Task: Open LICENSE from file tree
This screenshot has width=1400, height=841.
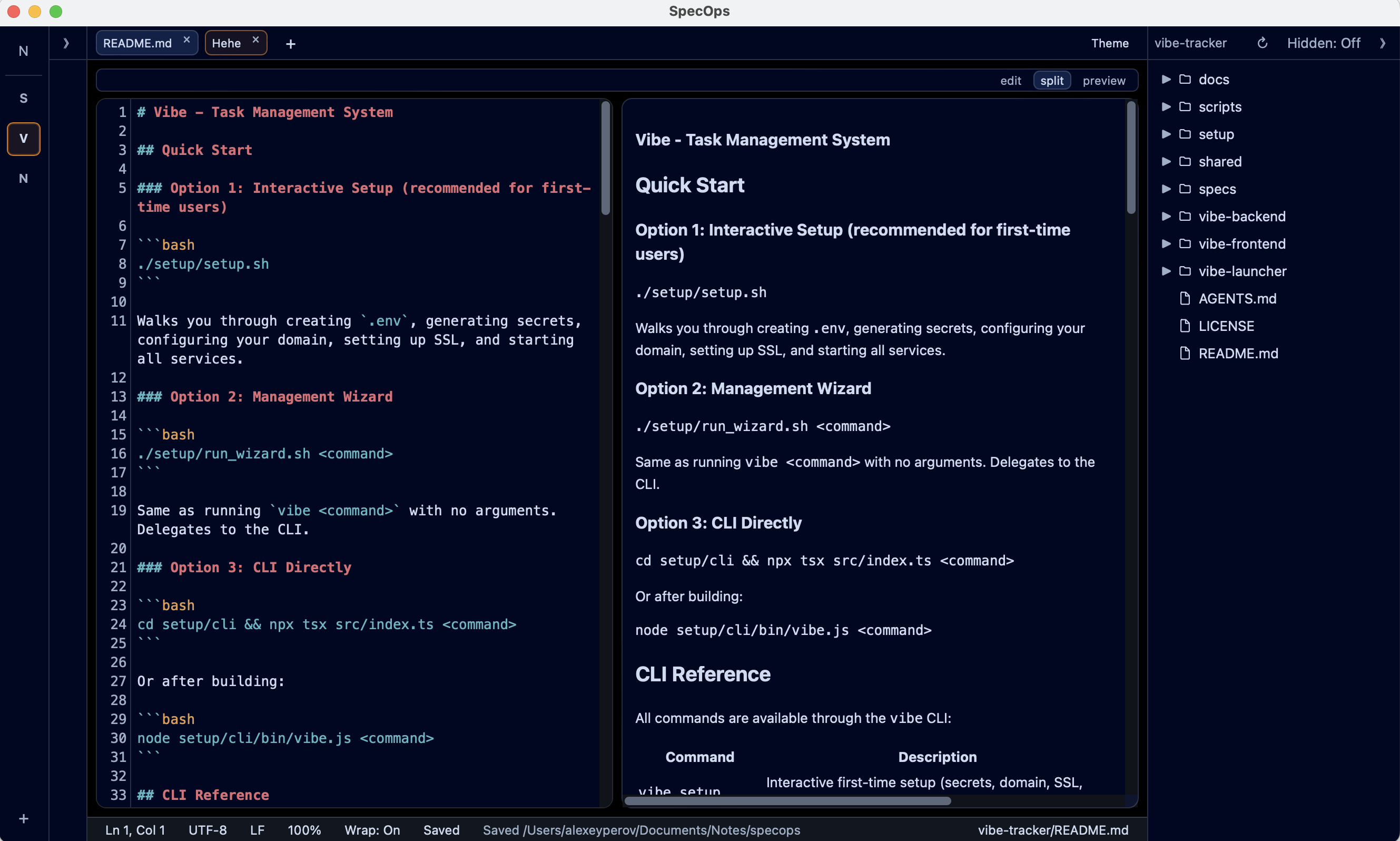Action: [1226, 326]
